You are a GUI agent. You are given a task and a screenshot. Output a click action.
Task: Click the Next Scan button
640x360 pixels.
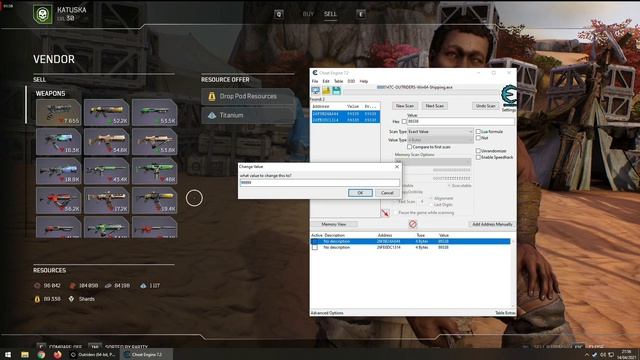coord(434,106)
